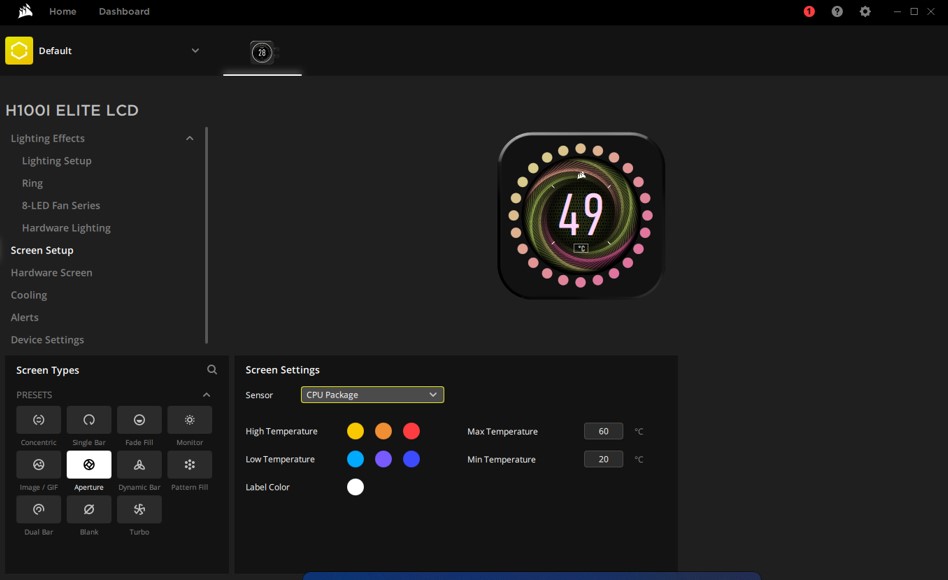Image resolution: width=948 pixels, height=580 pixels.
Task: Open Hardware Screen section
Action: click(51, 273)
